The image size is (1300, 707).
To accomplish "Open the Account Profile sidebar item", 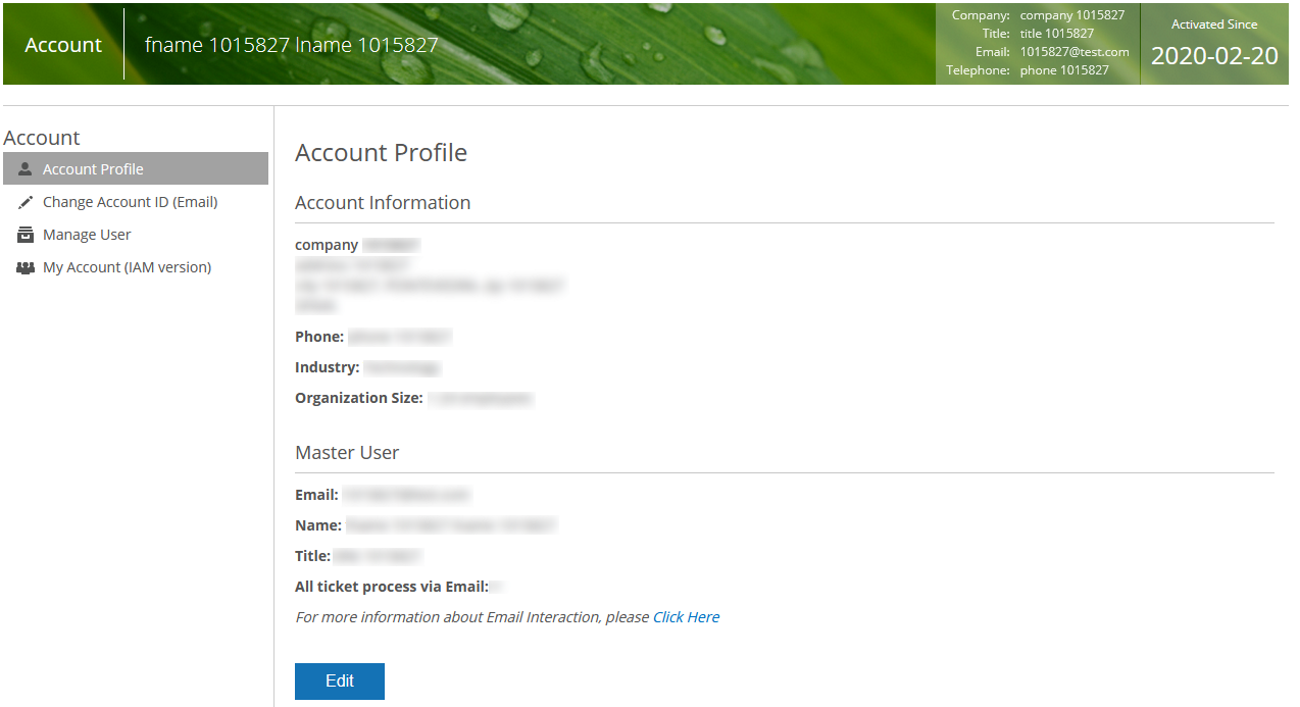I will [x=93, y=169].
